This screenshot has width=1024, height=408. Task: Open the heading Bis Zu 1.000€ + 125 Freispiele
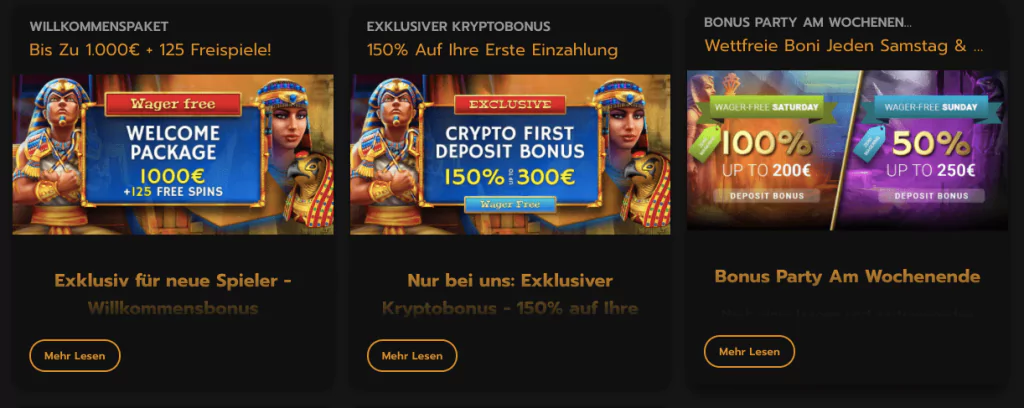coord(150,50)
